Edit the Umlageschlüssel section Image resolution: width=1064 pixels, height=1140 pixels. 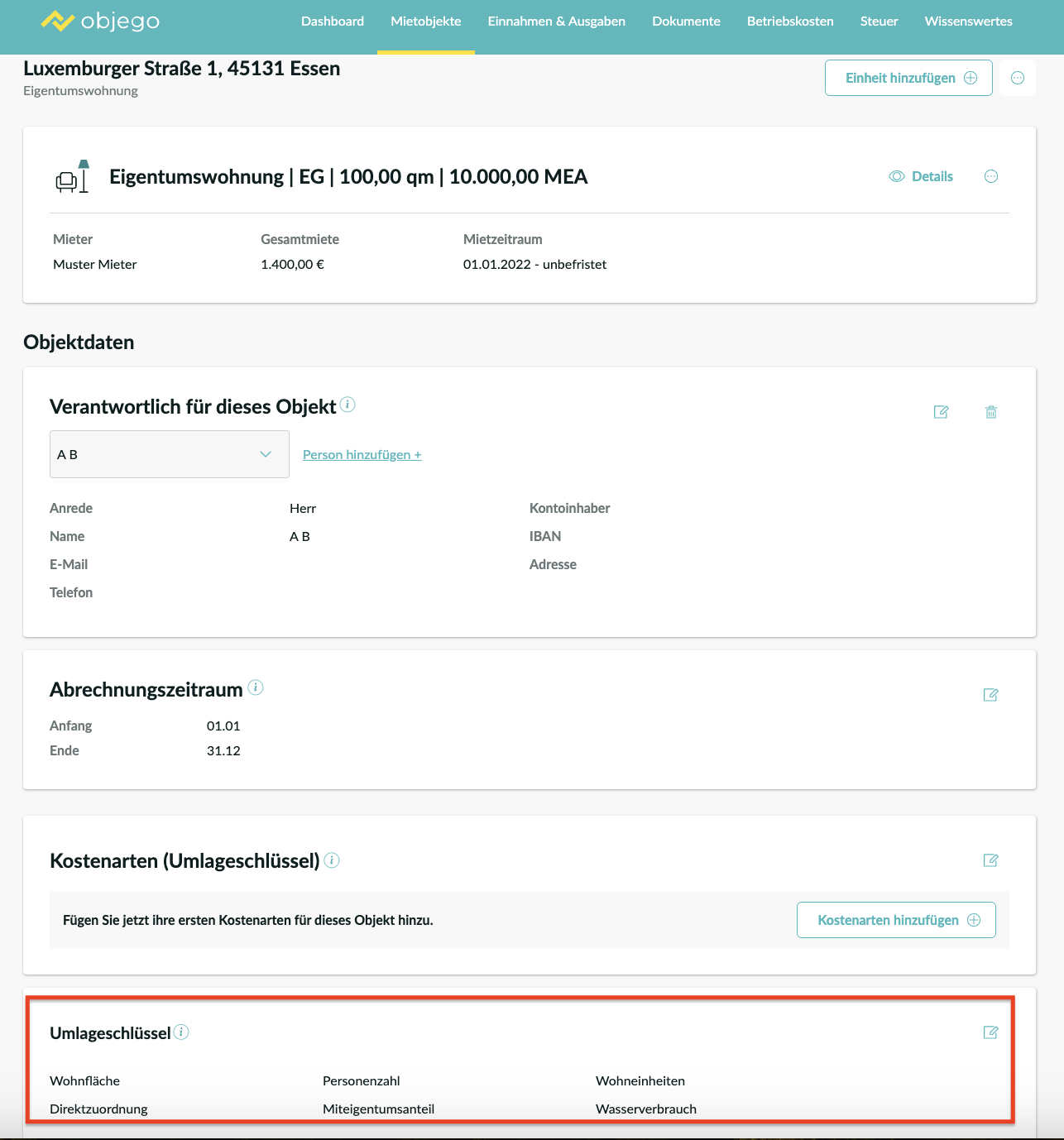click(x=990, y=1032)
